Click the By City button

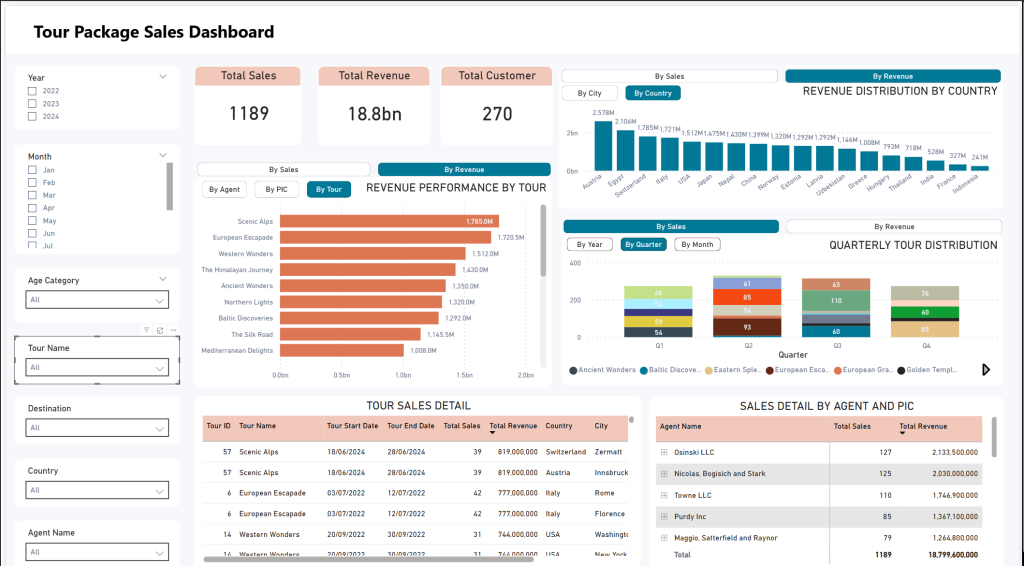590,93
